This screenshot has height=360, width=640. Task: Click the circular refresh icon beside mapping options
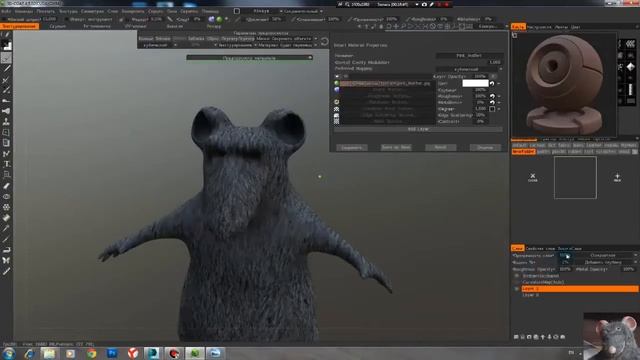point(324,42)
